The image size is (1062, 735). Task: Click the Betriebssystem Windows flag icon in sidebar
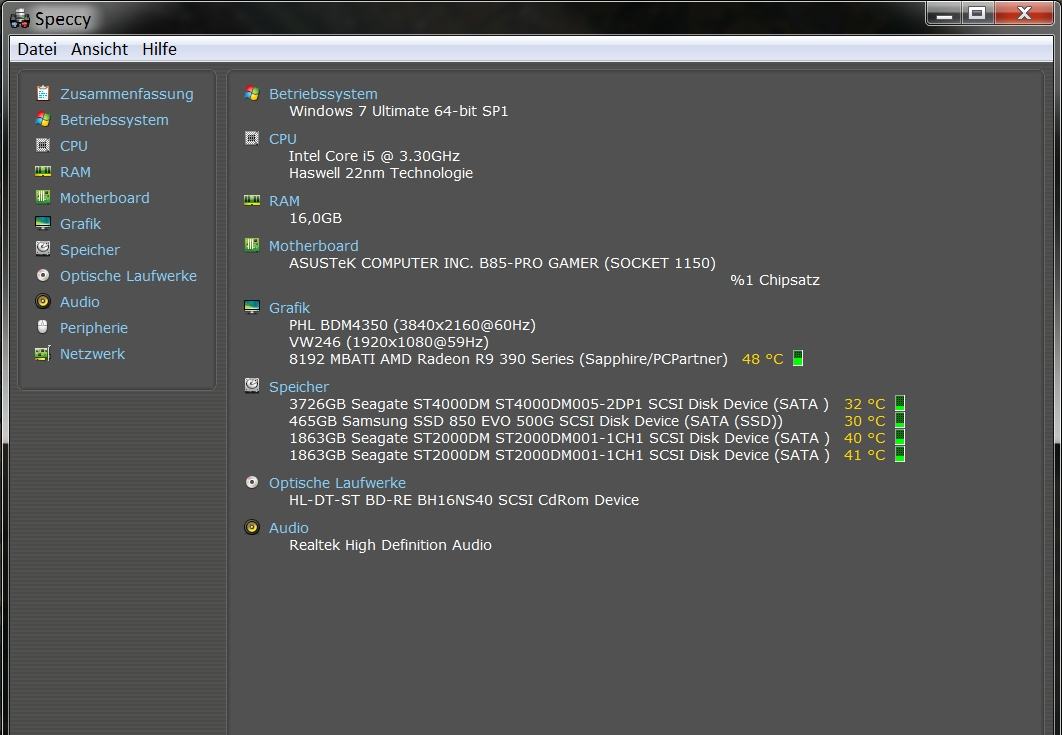(43, 119)
